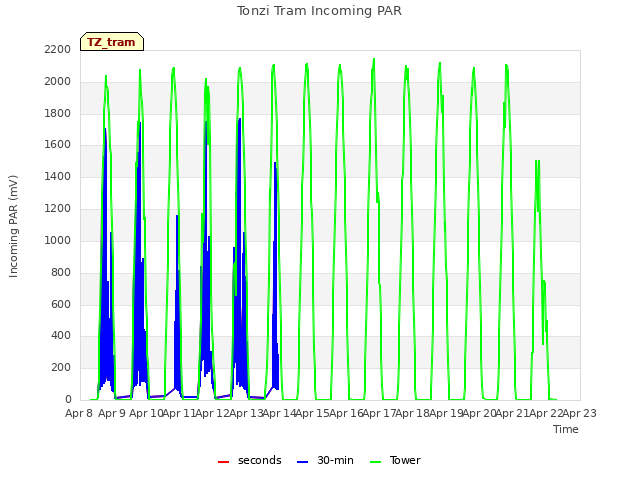Click the Apr 17 x-axis tick label
The image size is (640, 480).
pos(379,413)
